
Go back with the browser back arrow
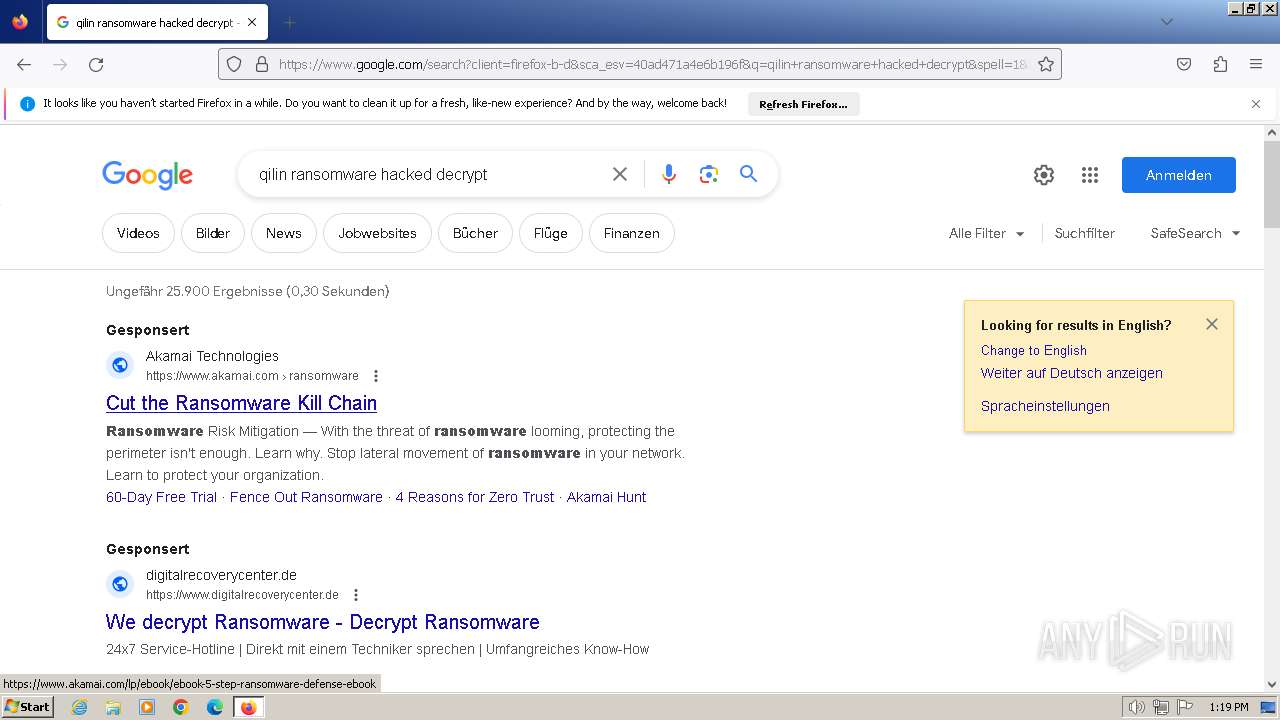[24, 64]
